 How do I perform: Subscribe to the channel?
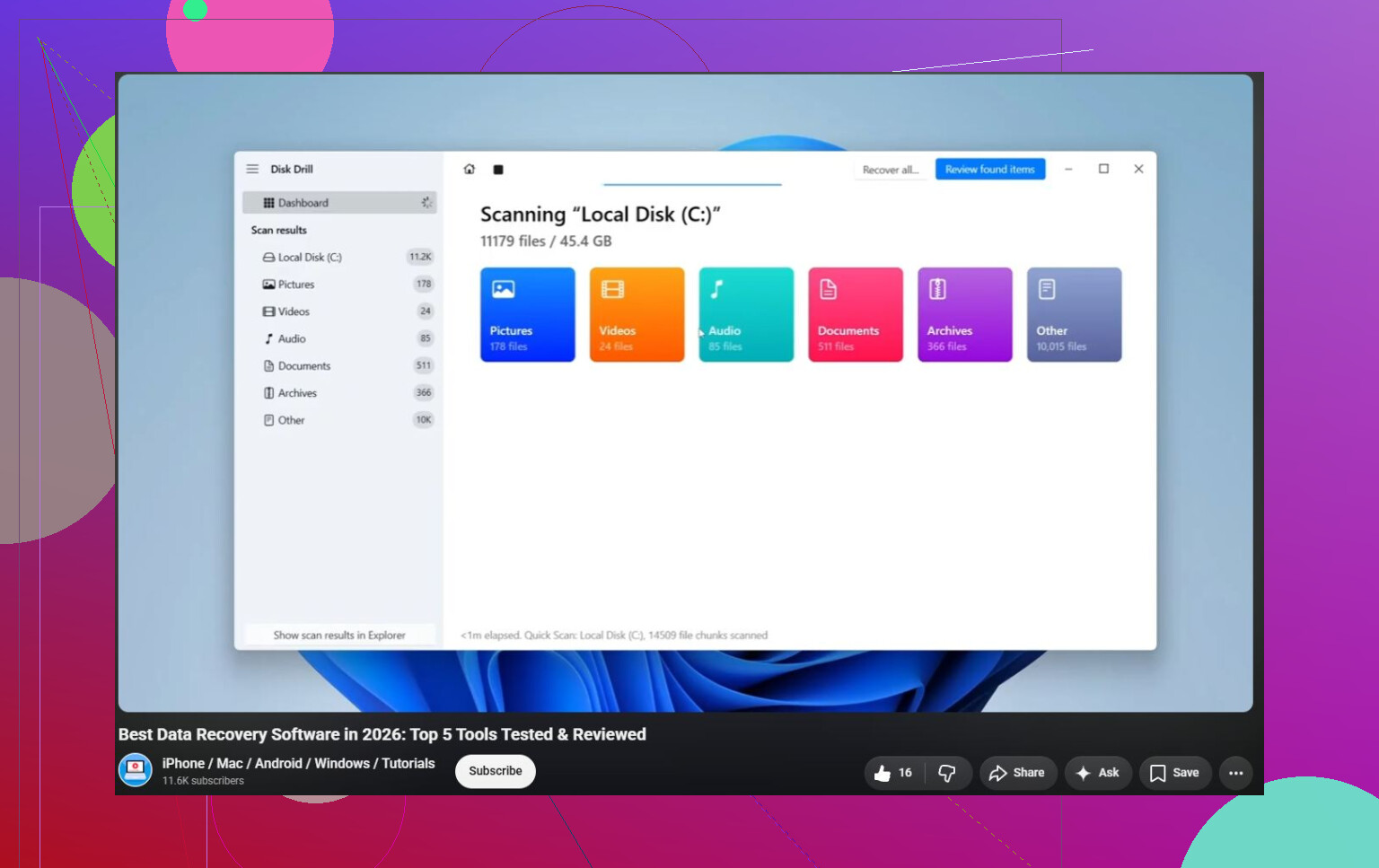click(x=496, y=771)
